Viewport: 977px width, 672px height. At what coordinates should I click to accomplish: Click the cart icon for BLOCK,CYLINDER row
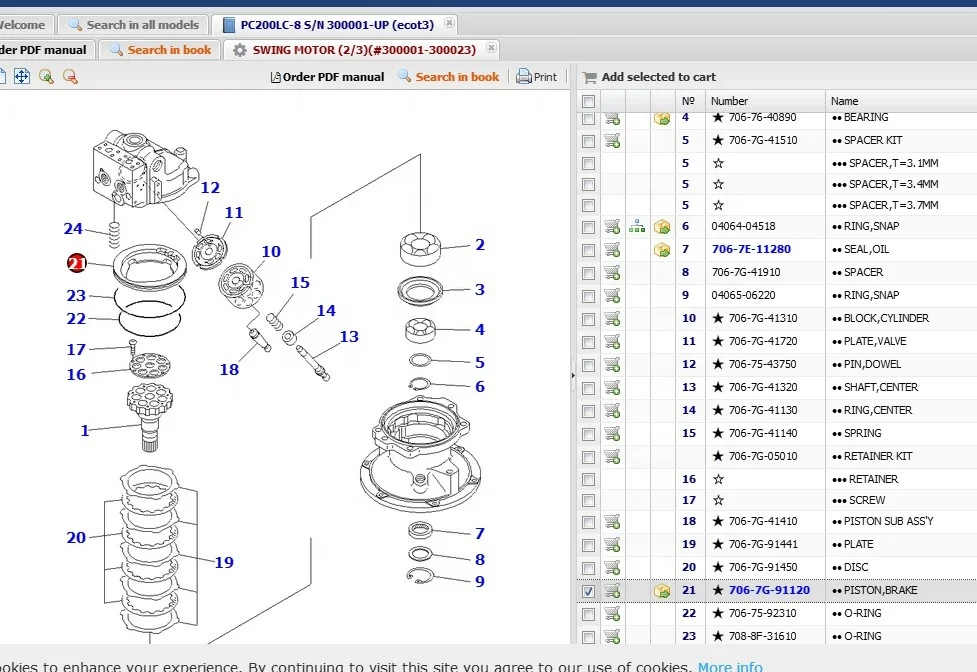pos(612,318)
